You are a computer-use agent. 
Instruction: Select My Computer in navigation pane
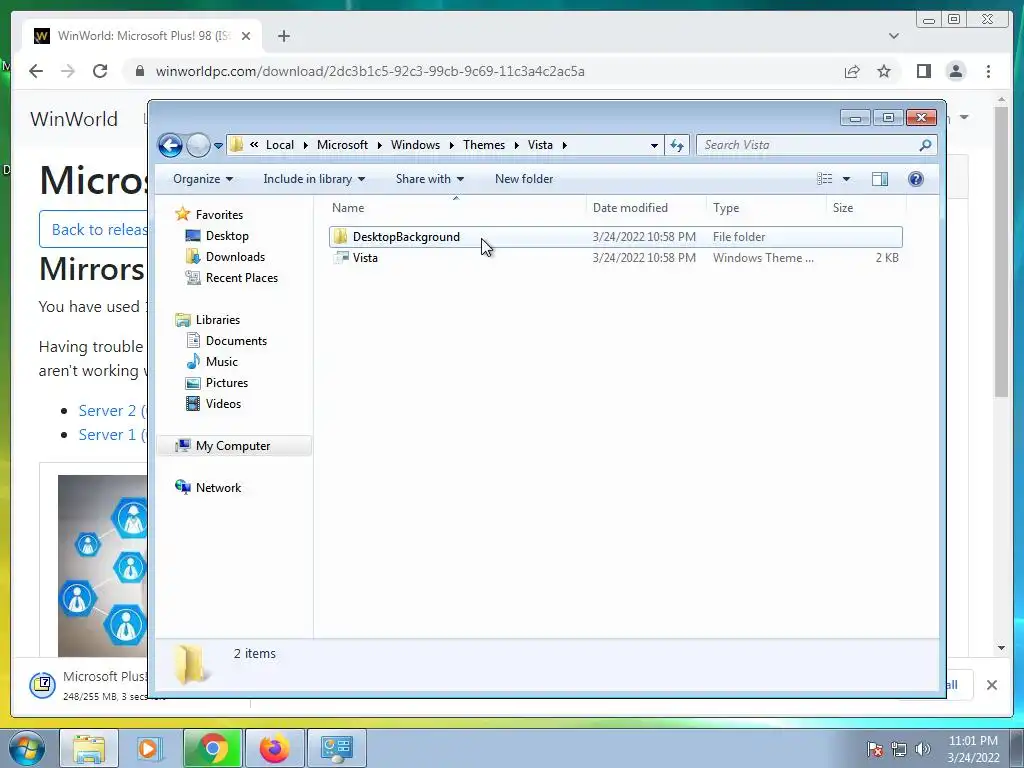[x=232, y=445]
